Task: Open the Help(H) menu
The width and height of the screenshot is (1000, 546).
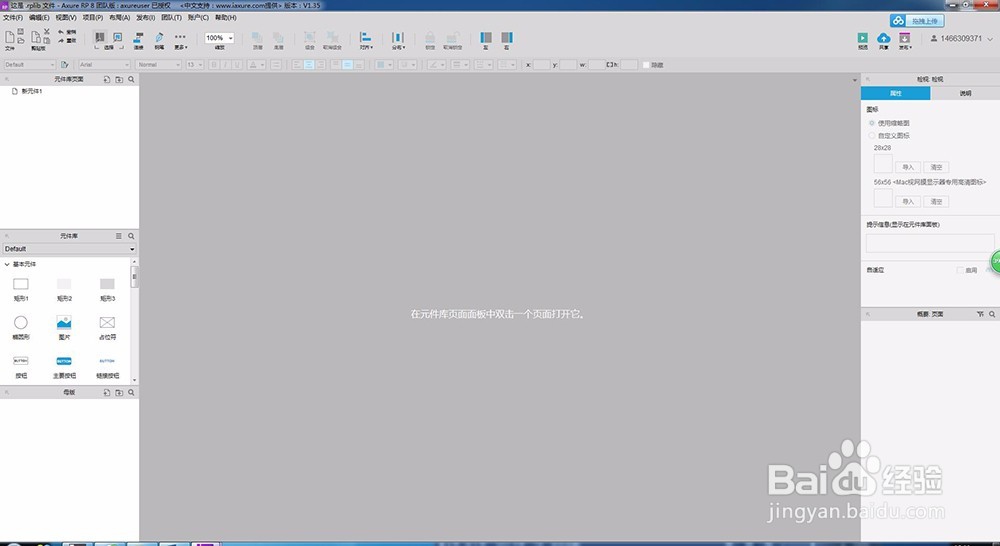Action: (226, 18)
